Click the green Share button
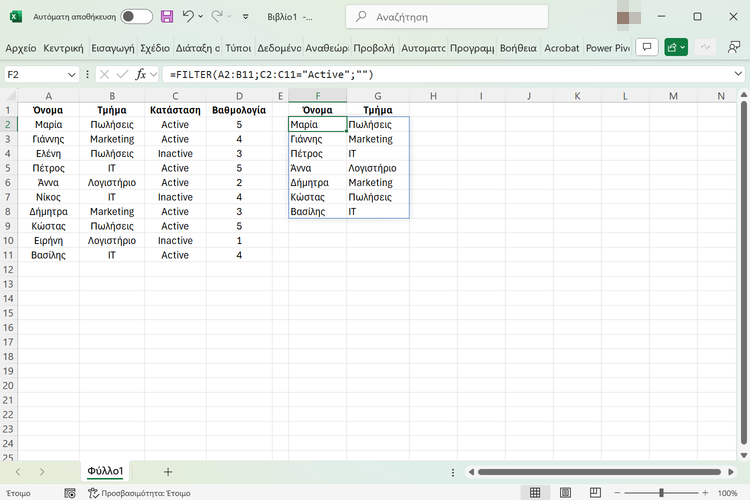 point(676,47)
